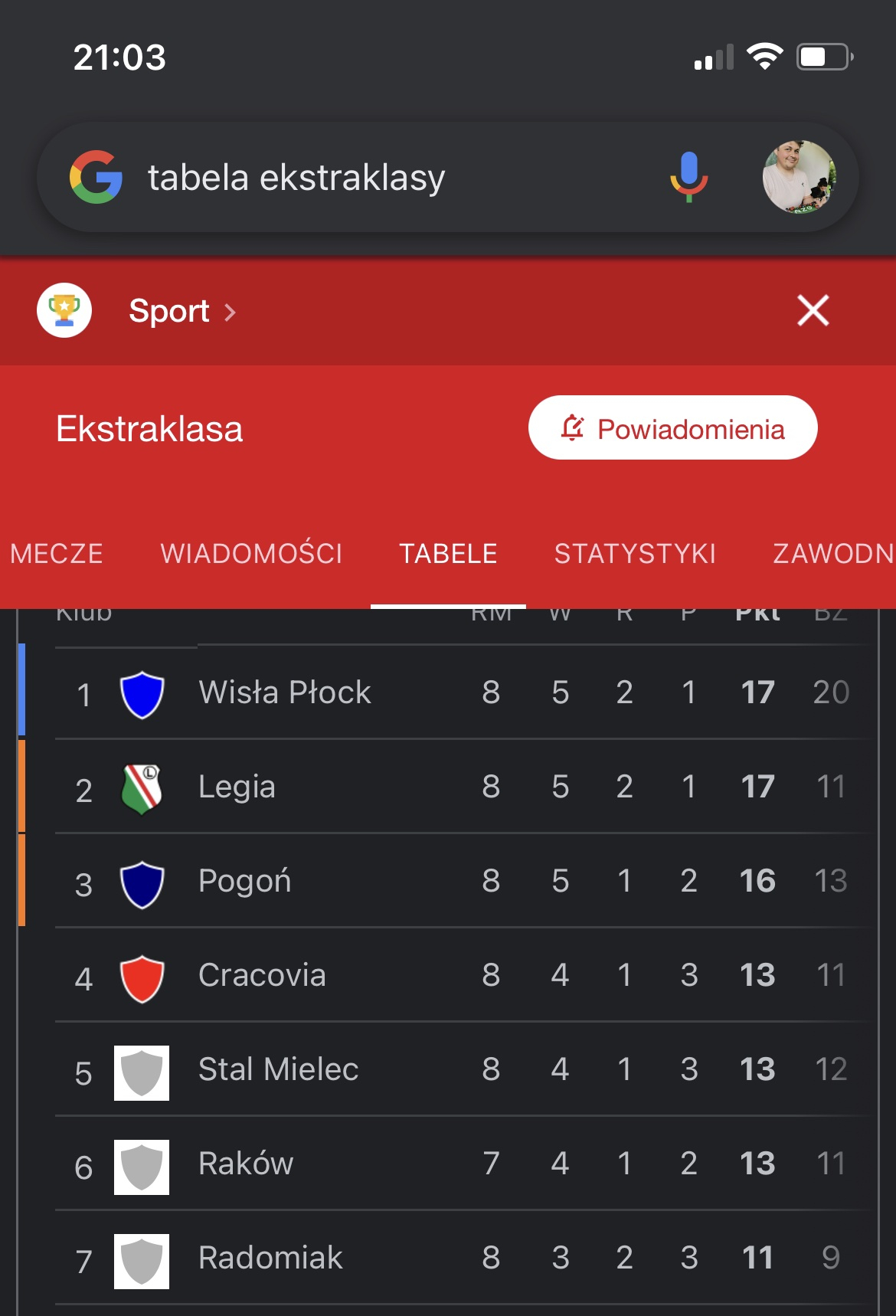
Task: Select the STATYSTYKI tab
Action: 635,553
